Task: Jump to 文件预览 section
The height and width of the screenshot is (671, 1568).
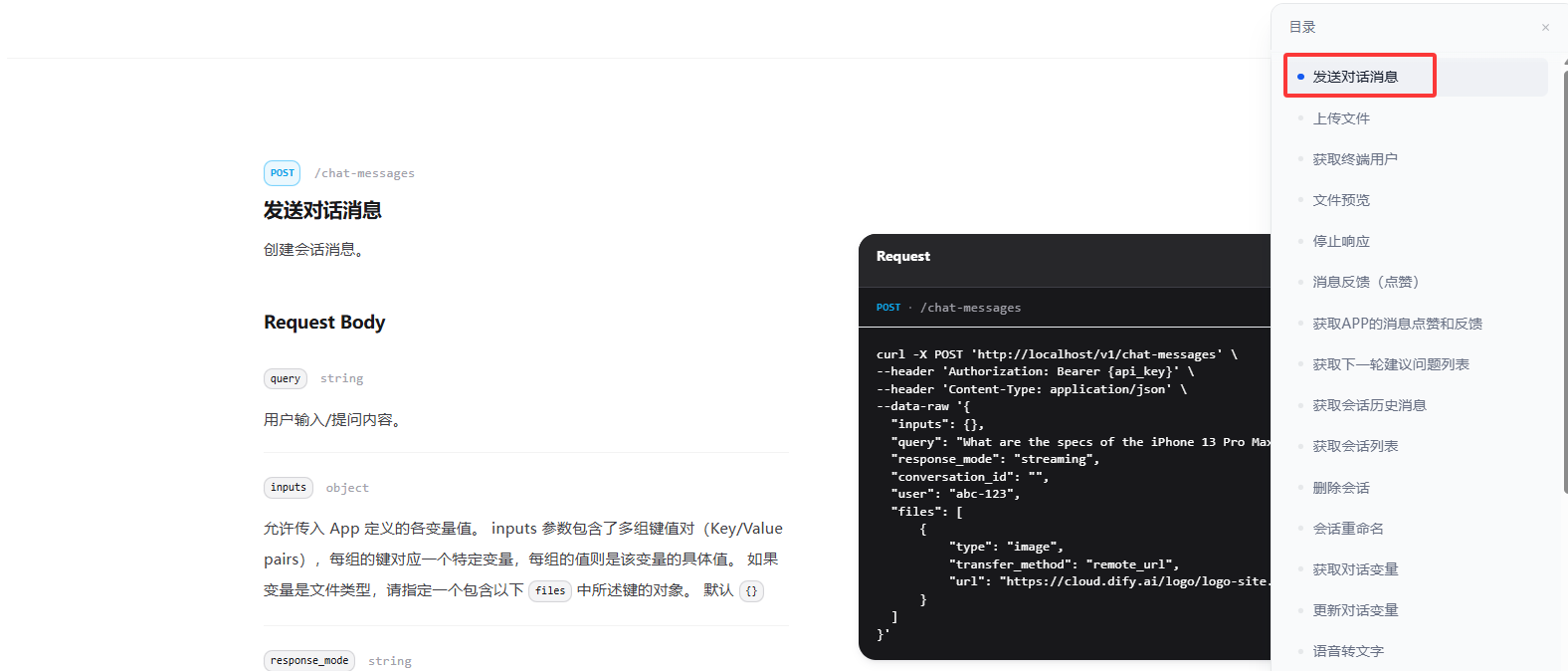Action: point(1341,200)
